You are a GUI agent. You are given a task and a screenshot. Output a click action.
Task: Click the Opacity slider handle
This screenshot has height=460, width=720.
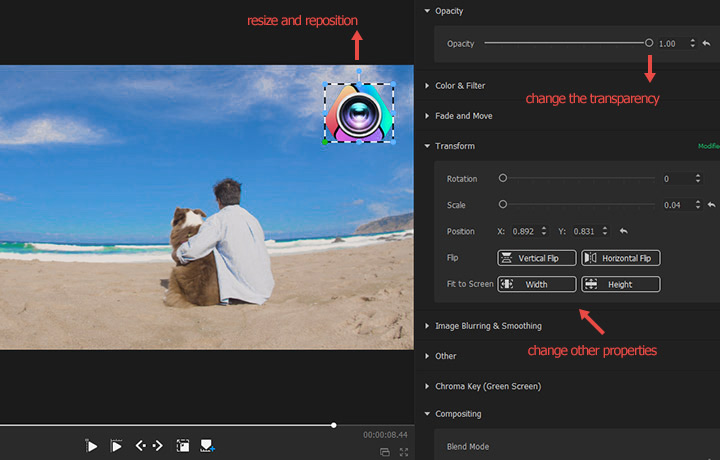649,43
